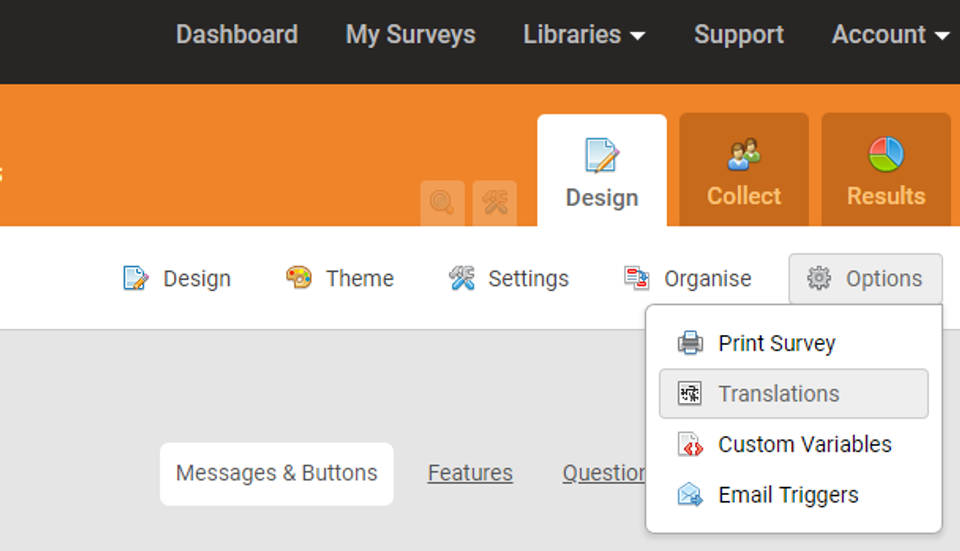Go to the Dashboard page
The height and width of the screenshot is (551, 960).
point(237,35)
